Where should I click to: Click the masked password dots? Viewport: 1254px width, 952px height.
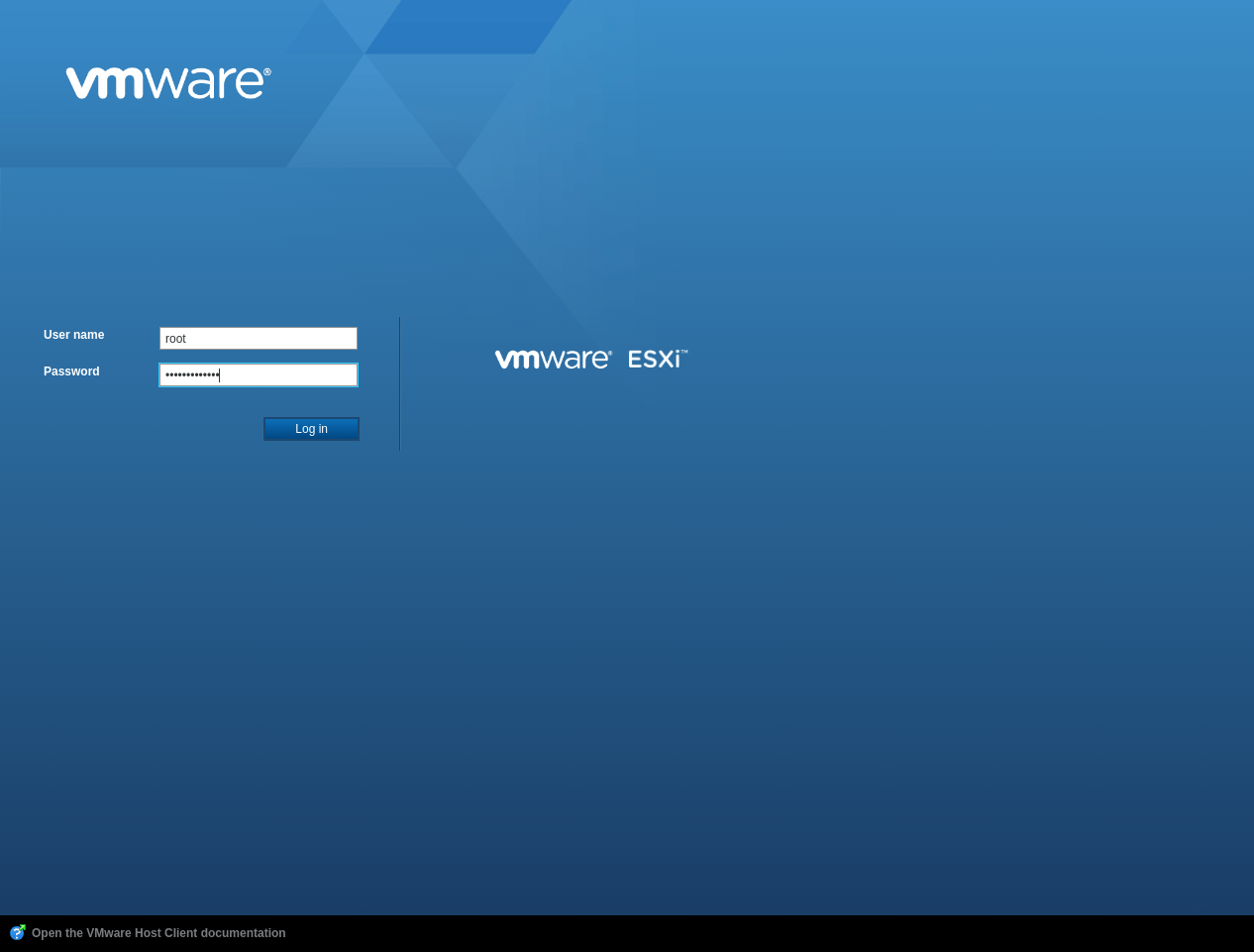(191, 375)
